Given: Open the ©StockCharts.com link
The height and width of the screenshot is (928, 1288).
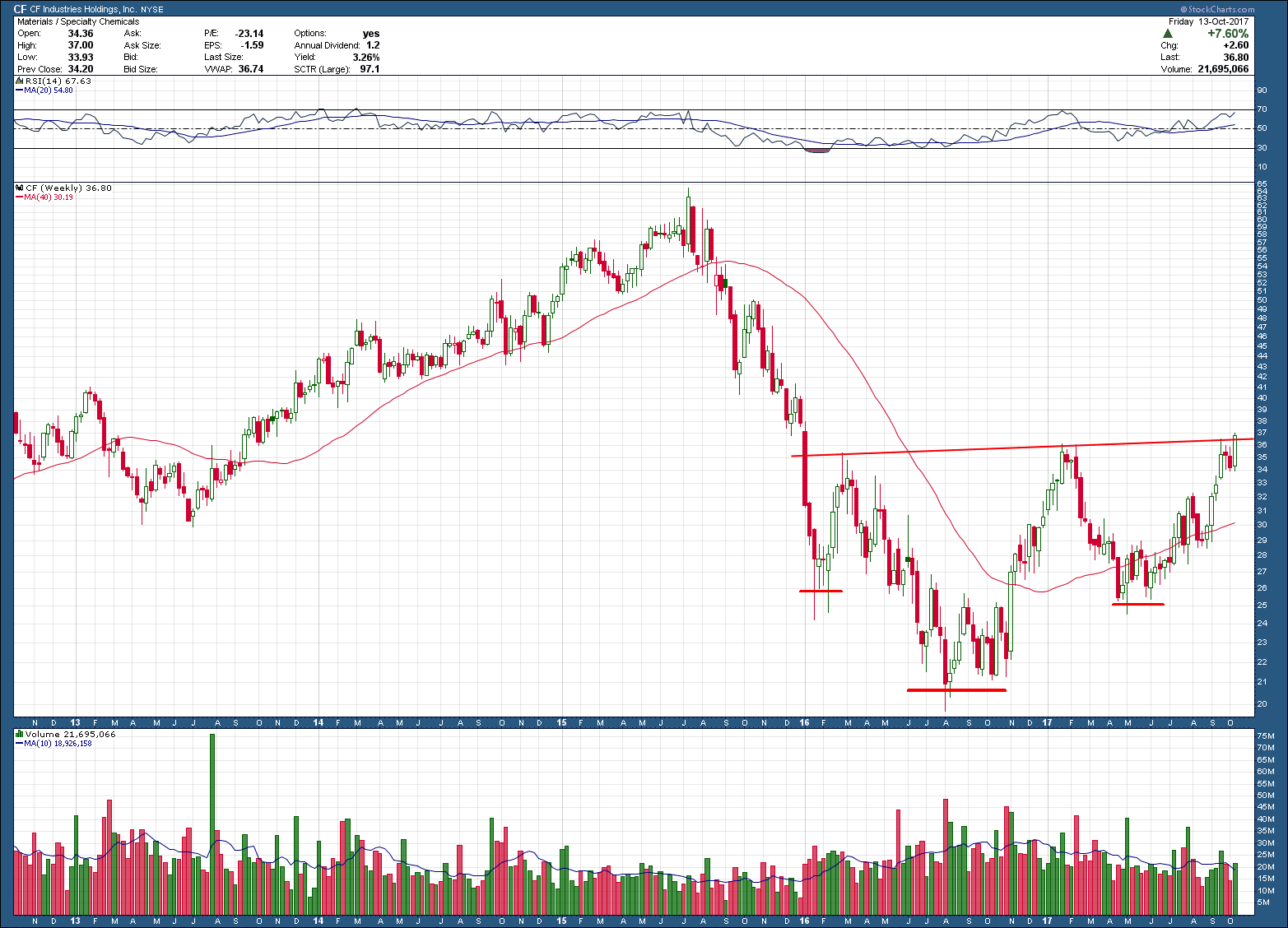Looking at the screenshot, I should [1216, 10].
